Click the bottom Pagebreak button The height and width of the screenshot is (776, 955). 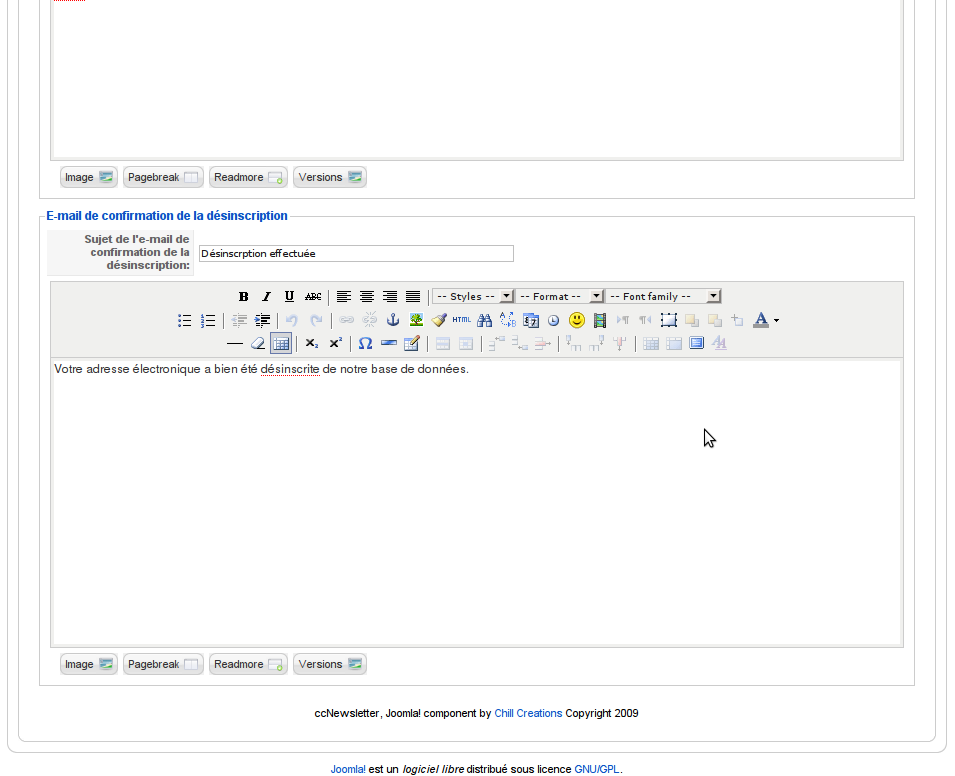(x=163, y=664)
